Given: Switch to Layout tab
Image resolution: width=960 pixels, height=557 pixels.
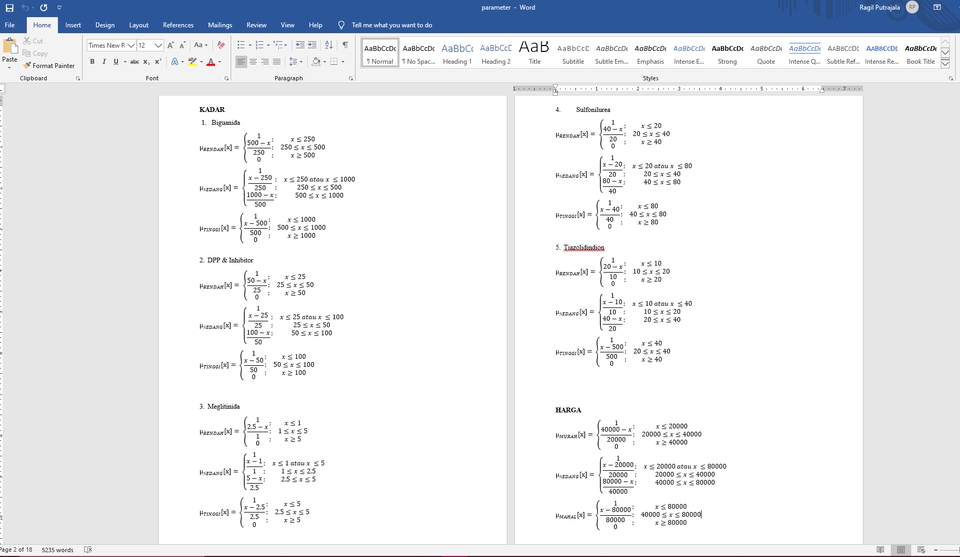Looking at the screenshot, I should 138,25.
